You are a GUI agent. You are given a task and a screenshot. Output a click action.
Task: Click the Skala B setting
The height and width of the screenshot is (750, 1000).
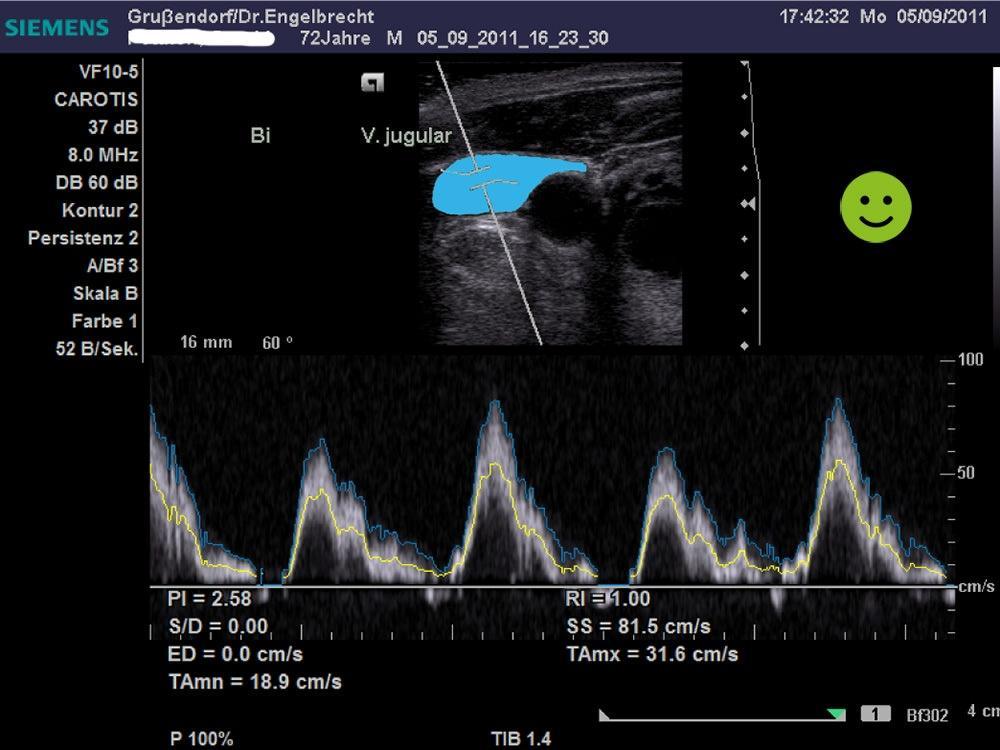(x=106, y=293)
